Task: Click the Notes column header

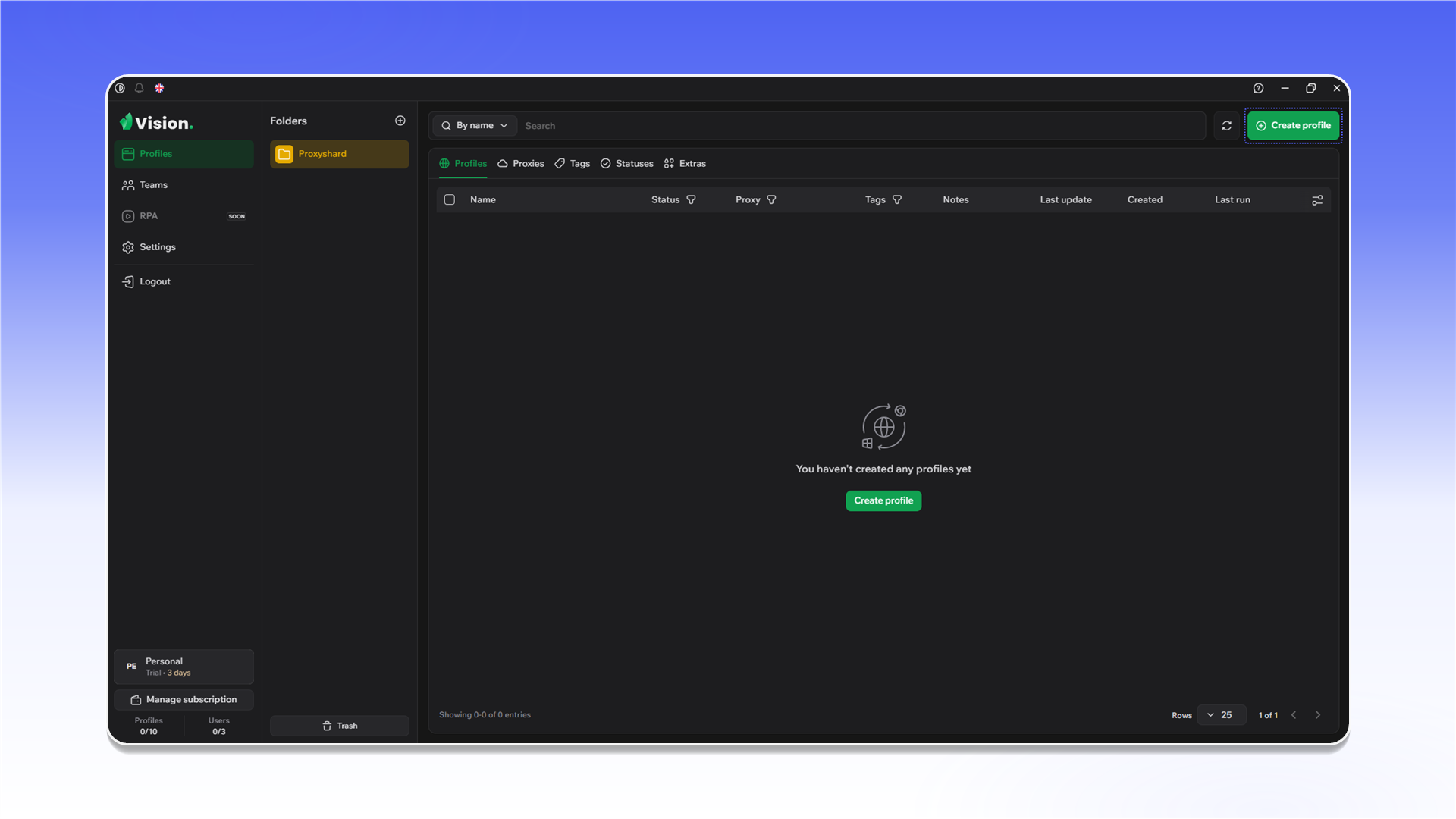Action: [955, 200]
